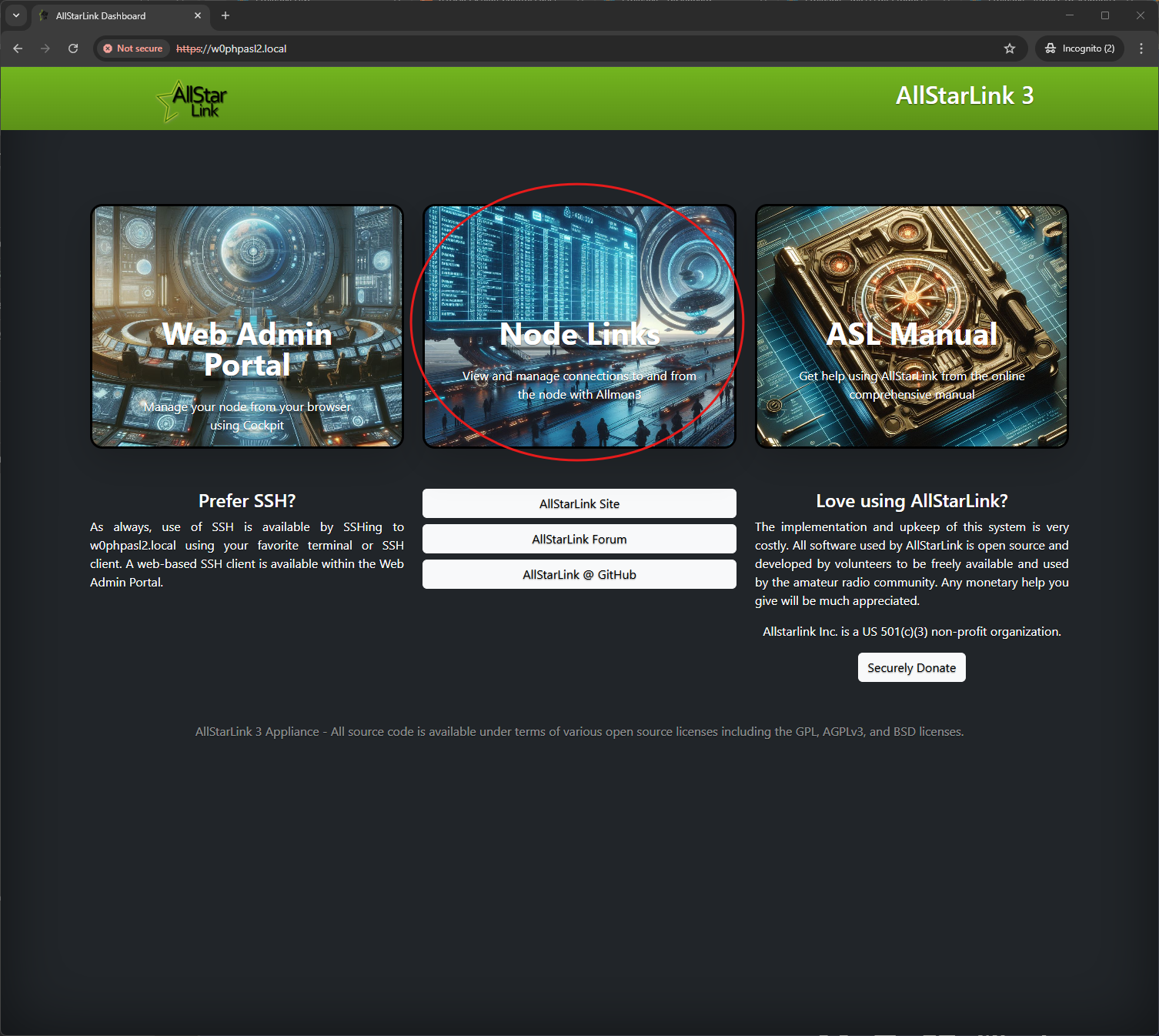Open the AllStarLink Forum link
This screenshot has width=1159, height=1036.
tap(579, 539)
